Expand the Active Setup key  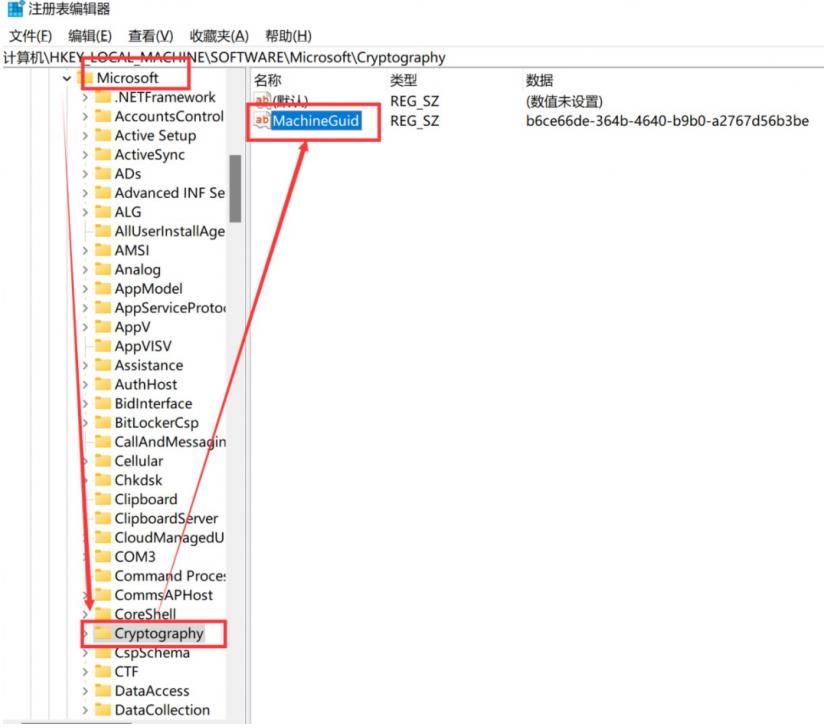click(x=85, y=136)
